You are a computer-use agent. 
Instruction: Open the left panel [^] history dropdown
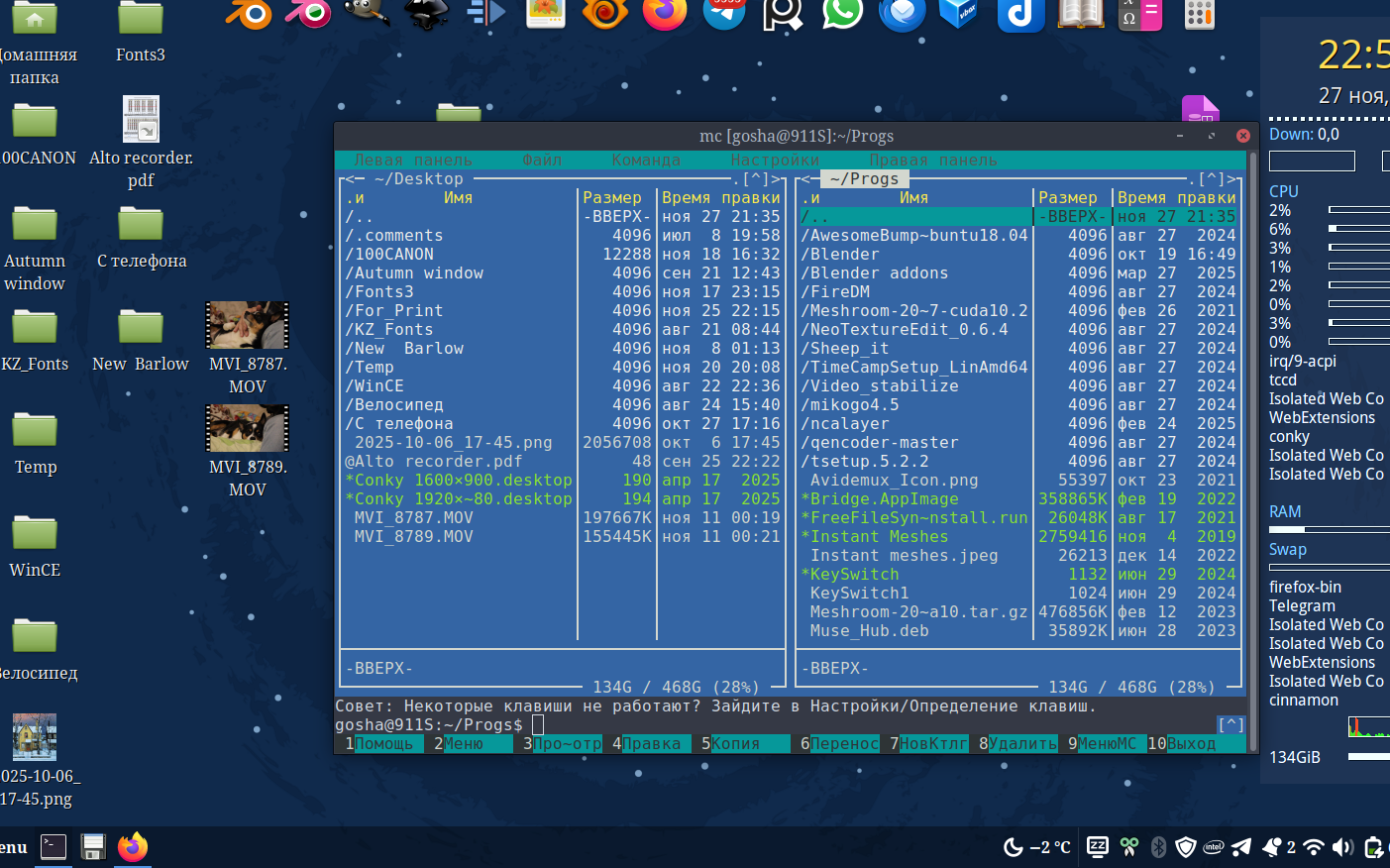[x=756, y=179]
